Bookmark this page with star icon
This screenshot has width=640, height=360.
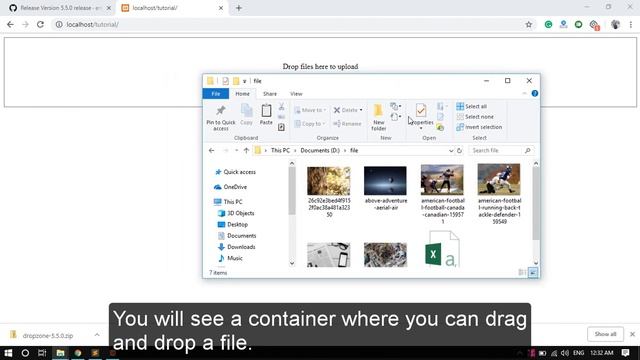pyautogui.click(x=529, y=24)
